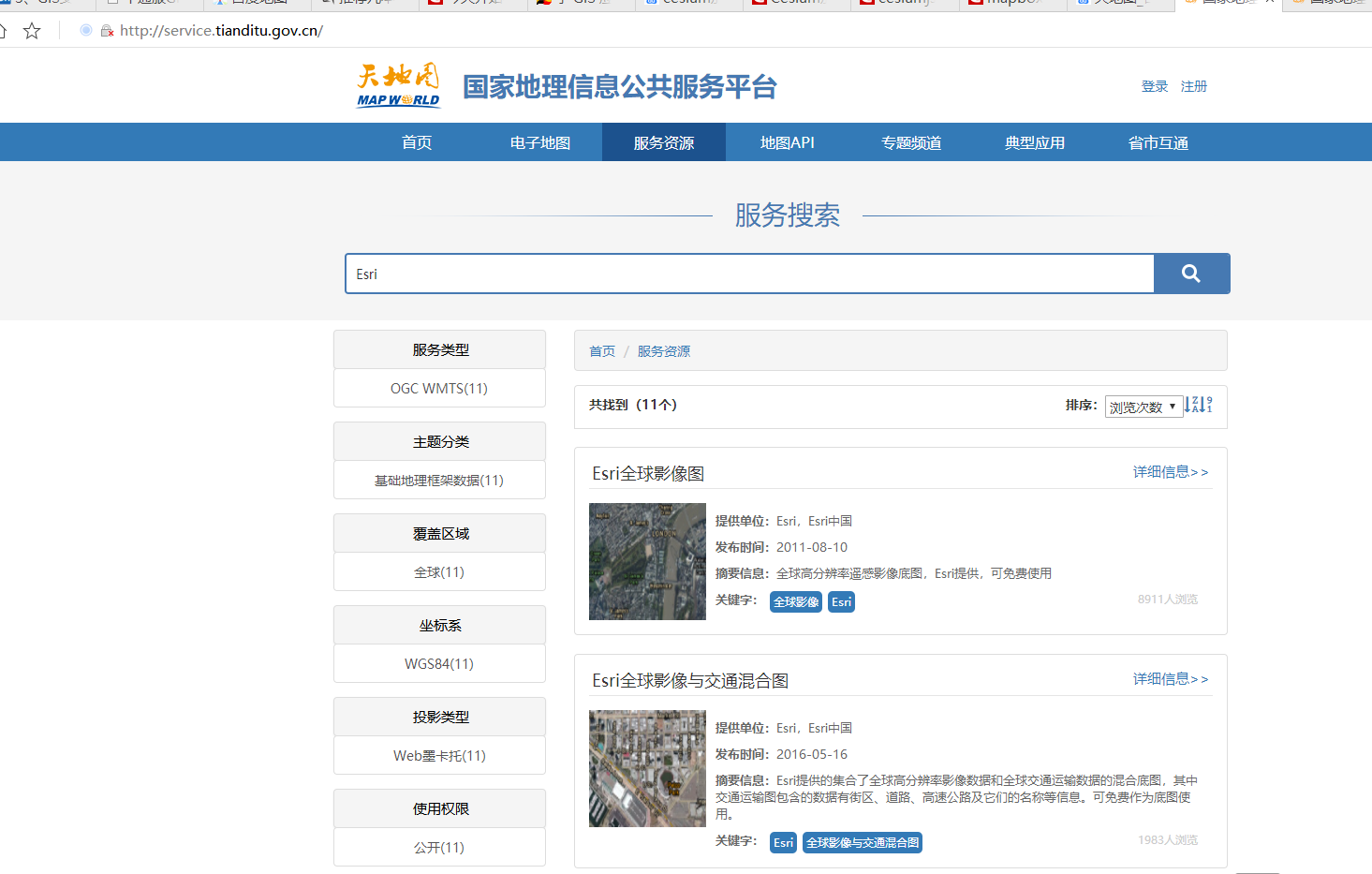The height and width of the screenshot is (874, 1372).
Task: Open the 电子地图 navigation item
Action: tap(540, 142)
